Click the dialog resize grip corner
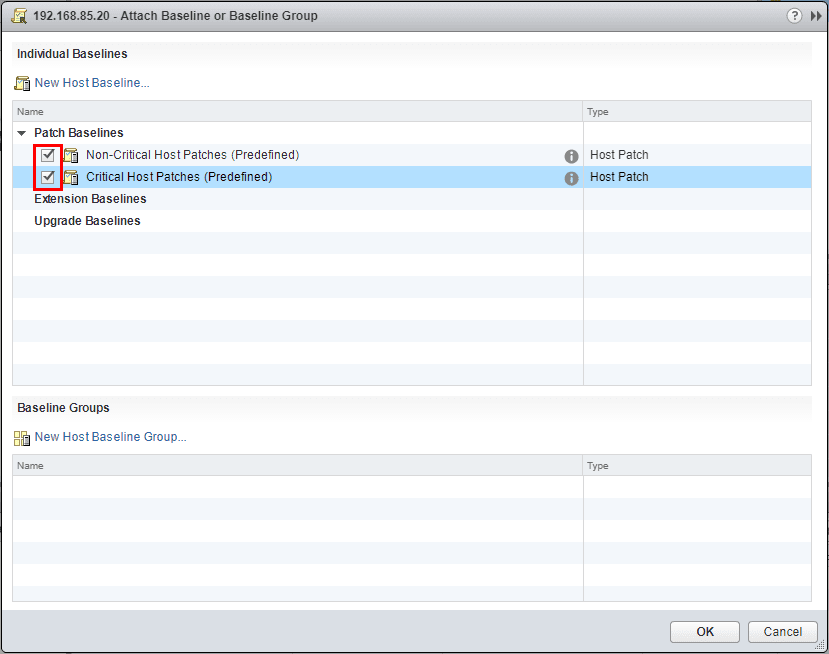The width and height of the screenshot is (829, 654). [821, 645]
